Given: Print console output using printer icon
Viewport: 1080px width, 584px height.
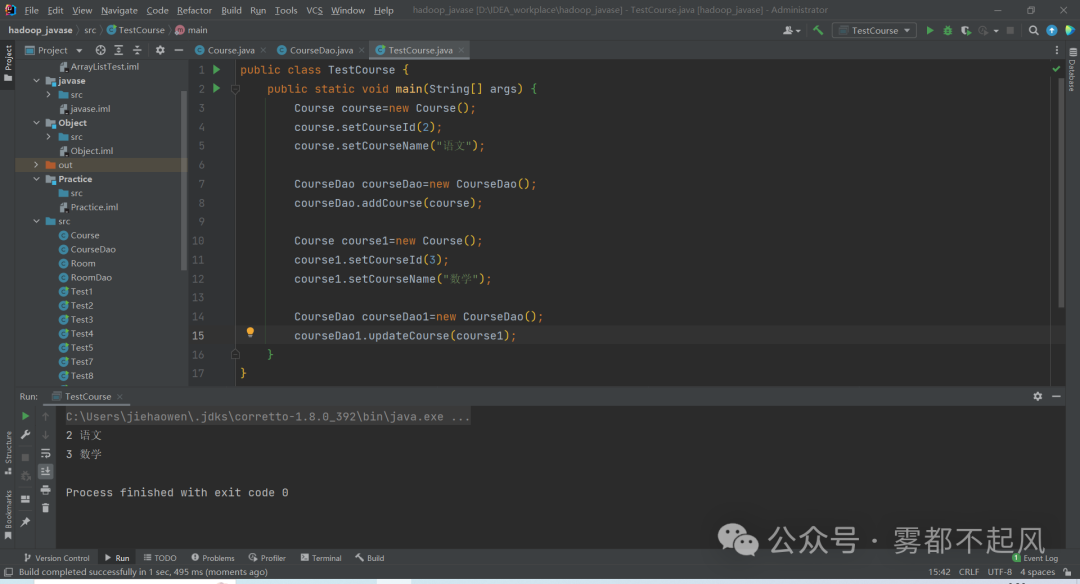Looking at the screenshot, I should pos(46,490).
